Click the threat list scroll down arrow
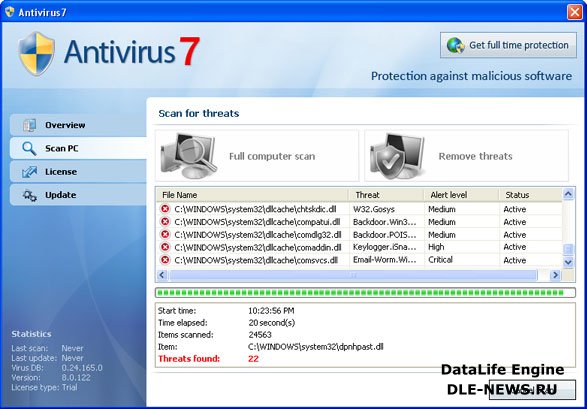587x409 pixels. (568, 262)
